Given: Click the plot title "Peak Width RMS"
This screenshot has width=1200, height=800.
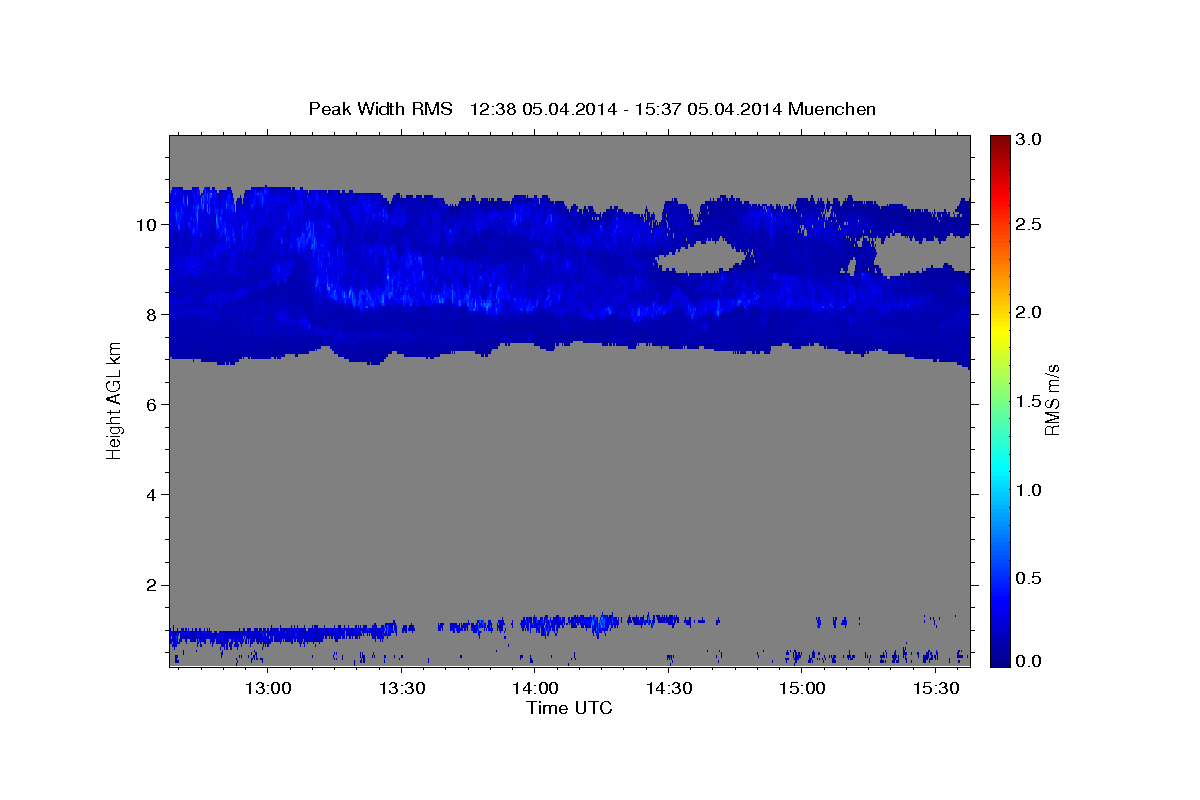Looking at the screenshot, I should point(381,108).
